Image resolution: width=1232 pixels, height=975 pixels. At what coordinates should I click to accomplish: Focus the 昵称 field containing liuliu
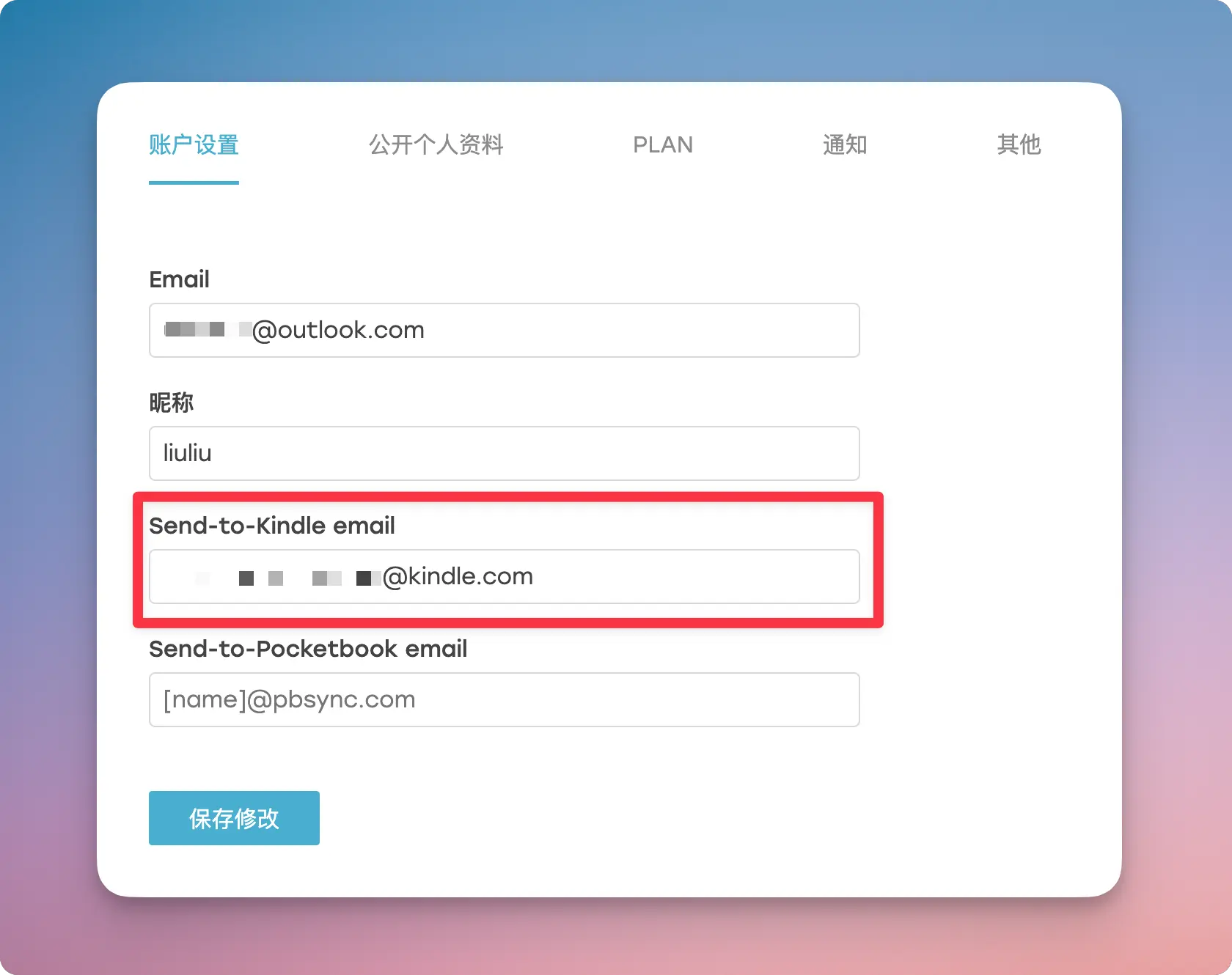coord(505,454)
